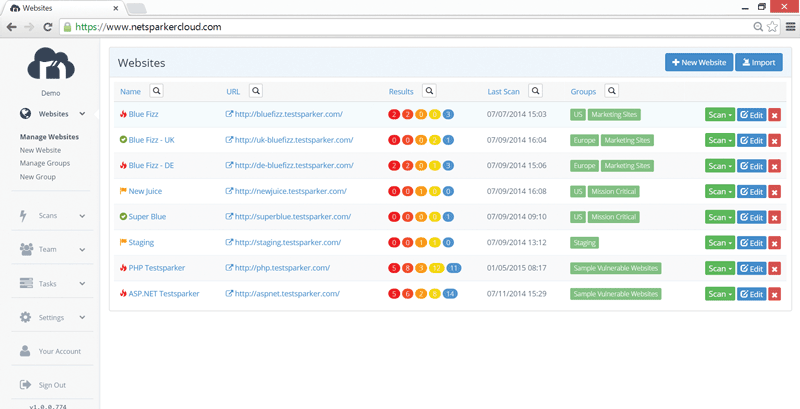This screenshot has width=800, height=409.
Task: Open the Chrome hamburger menu
Action: 790,27
